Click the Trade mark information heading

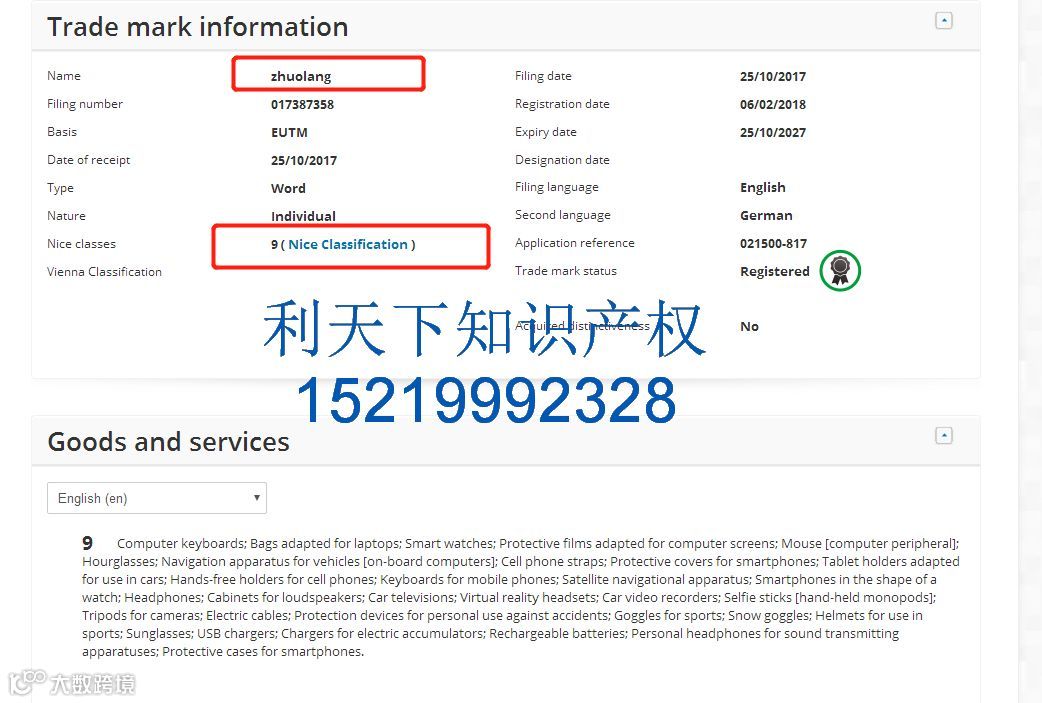(197, 27)
